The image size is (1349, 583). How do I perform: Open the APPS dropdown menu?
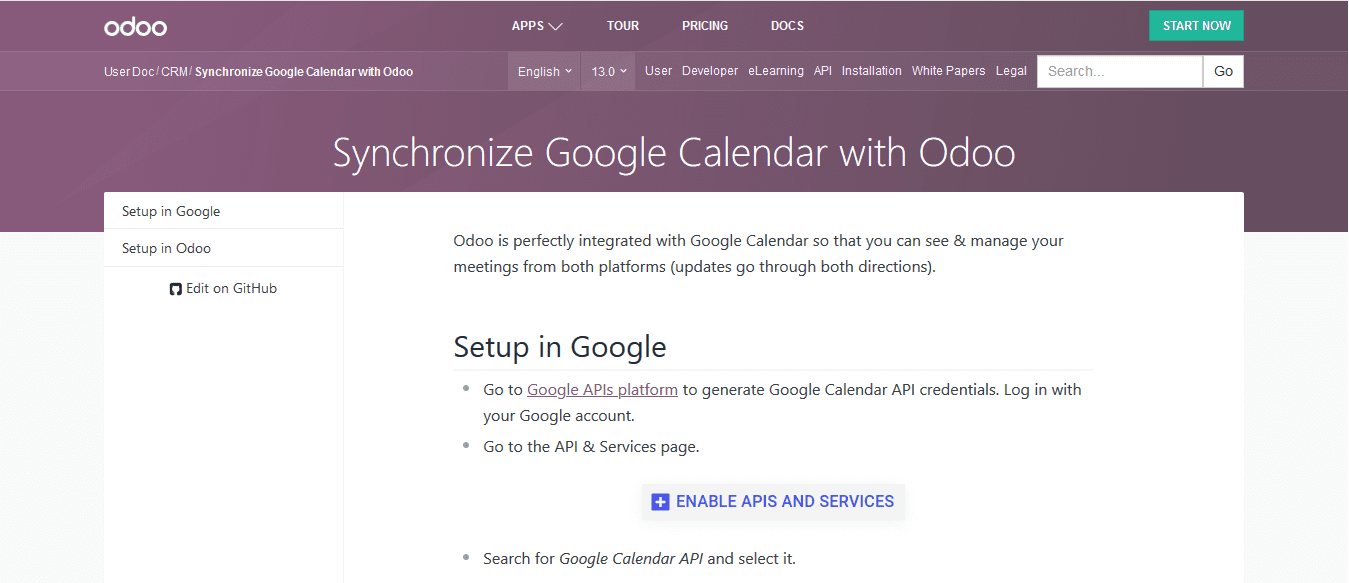537,26
